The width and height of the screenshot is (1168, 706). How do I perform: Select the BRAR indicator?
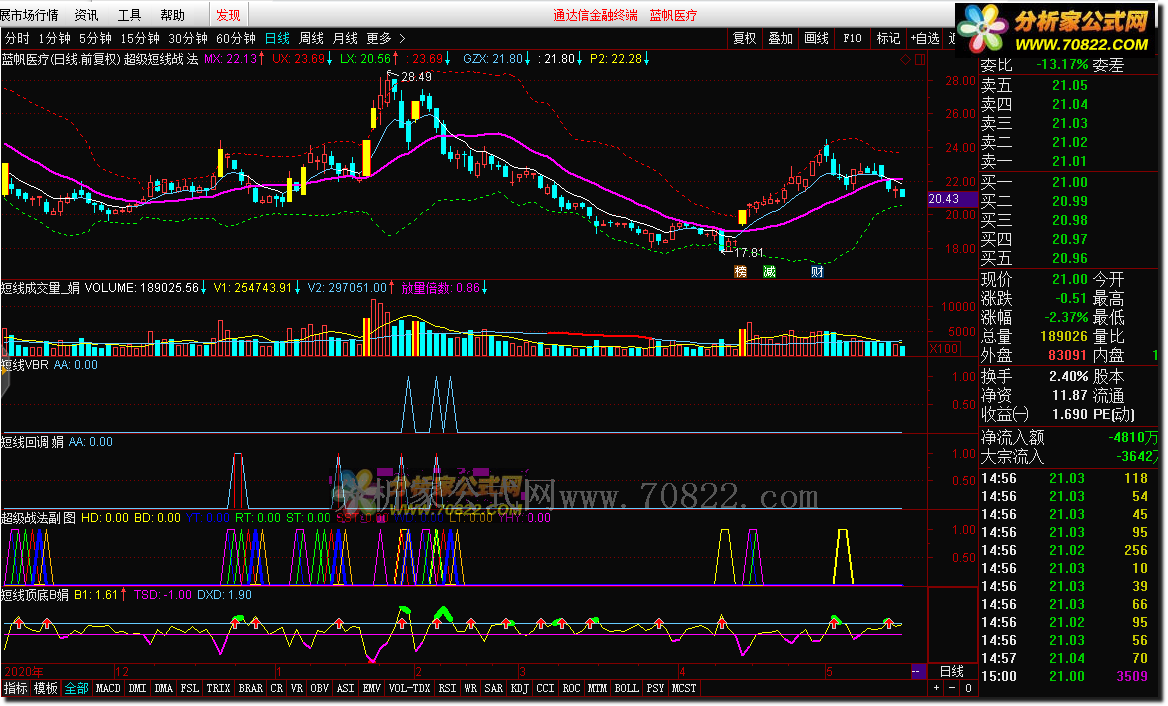(x=250, y=688)
